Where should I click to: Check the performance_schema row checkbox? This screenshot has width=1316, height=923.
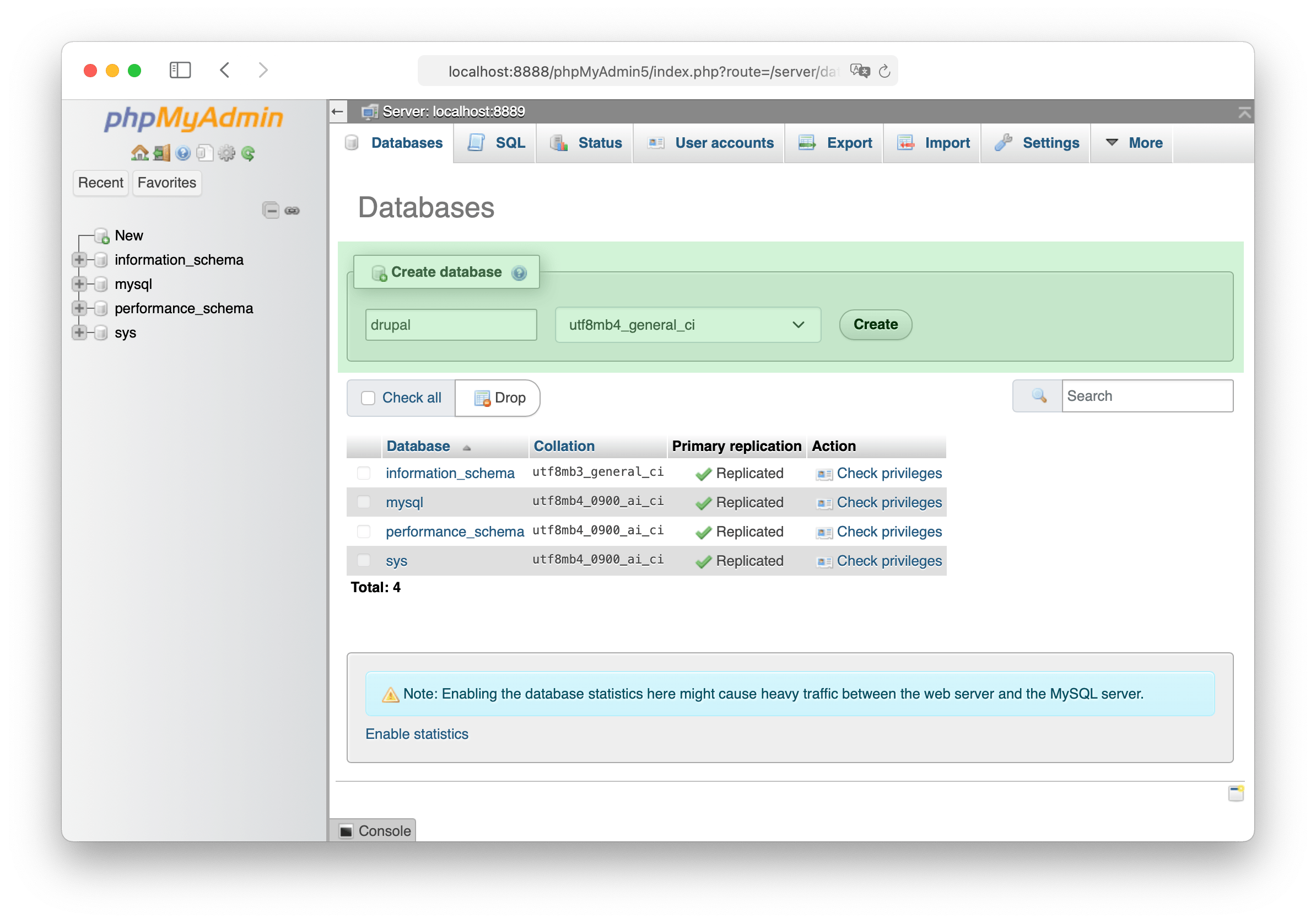(363, 532)
